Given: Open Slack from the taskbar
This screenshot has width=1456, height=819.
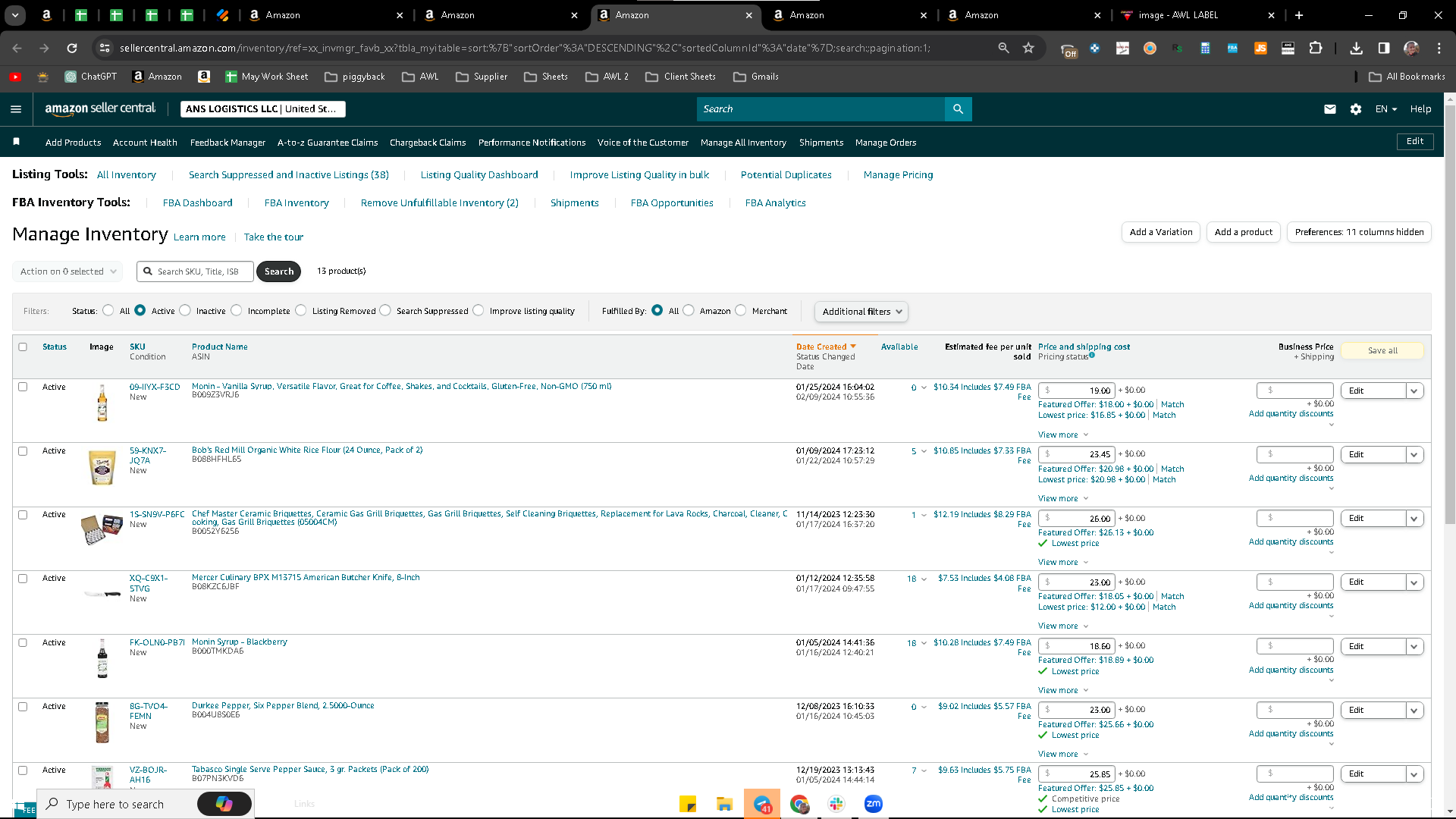Looking at the screenshot, I should click(836, 804).
